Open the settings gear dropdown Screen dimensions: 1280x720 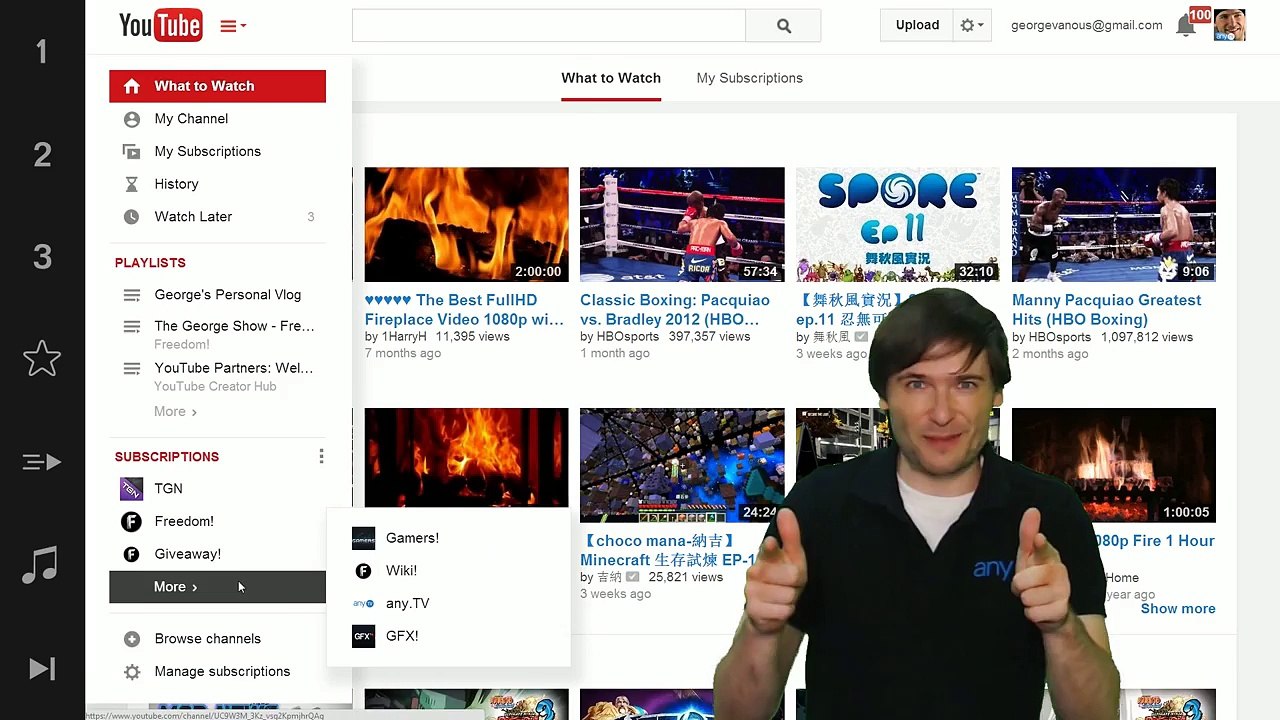tap(972, 25)
